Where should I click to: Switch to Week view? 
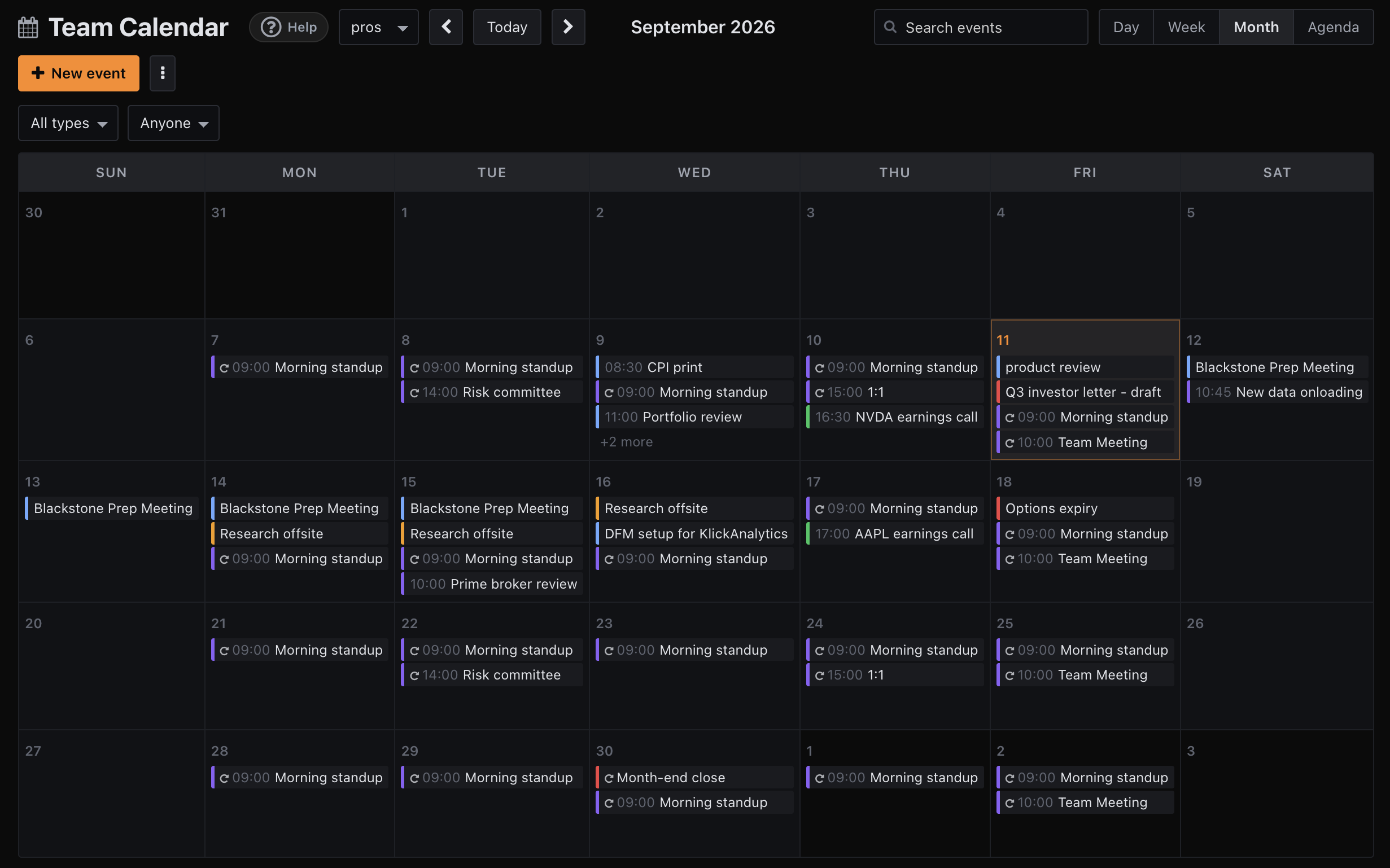tap(1186, 27)
